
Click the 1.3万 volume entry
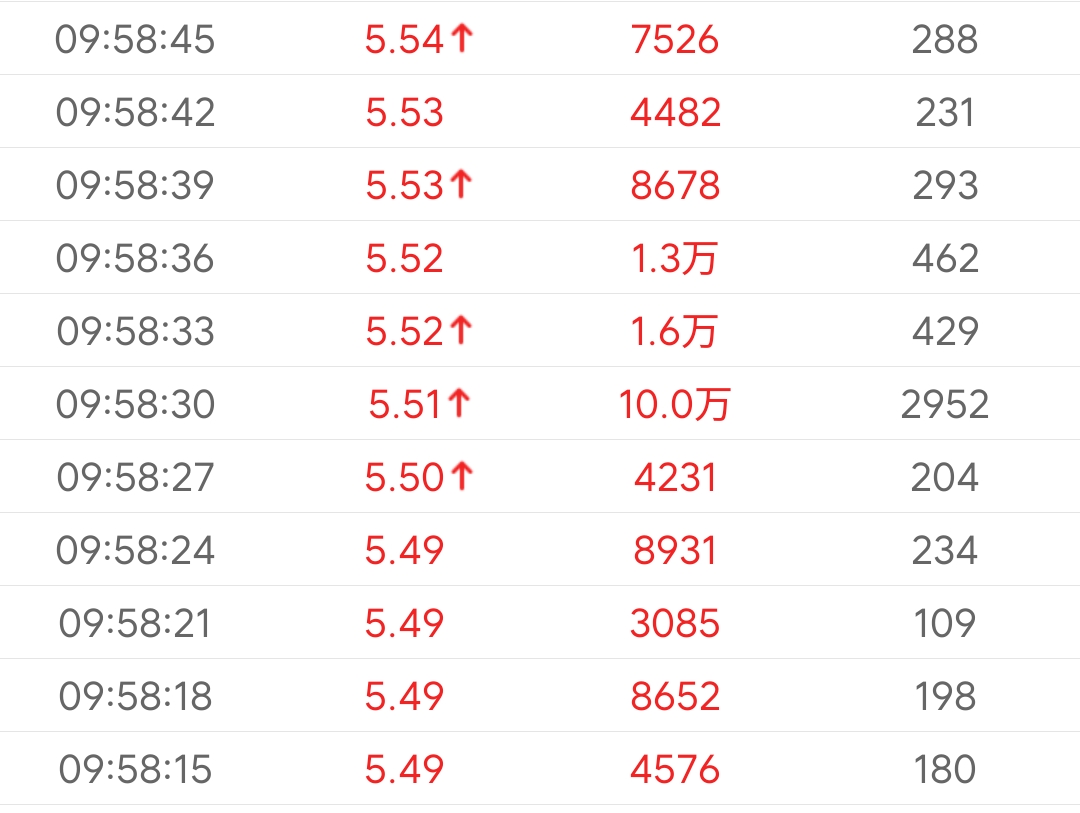[x=675, y=258]
